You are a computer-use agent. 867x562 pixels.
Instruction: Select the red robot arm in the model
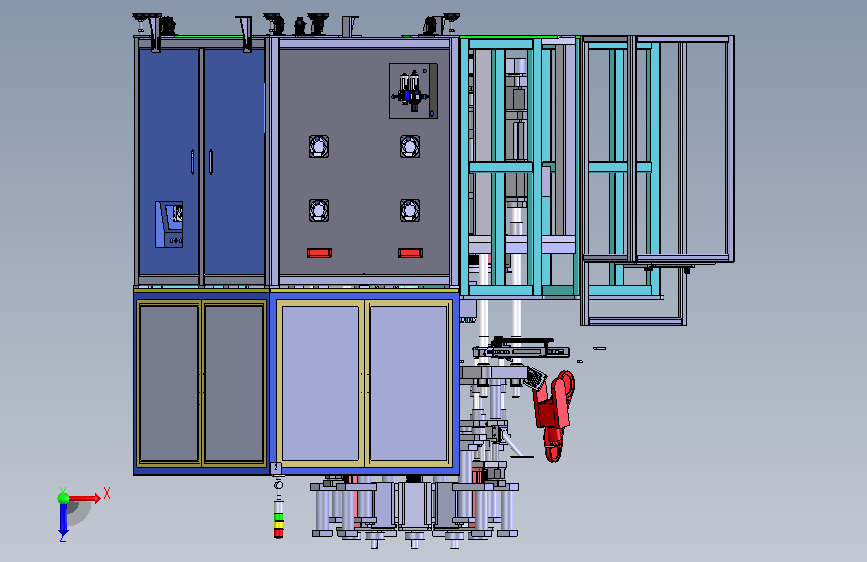pyautogui.click(x=553, y=415)
